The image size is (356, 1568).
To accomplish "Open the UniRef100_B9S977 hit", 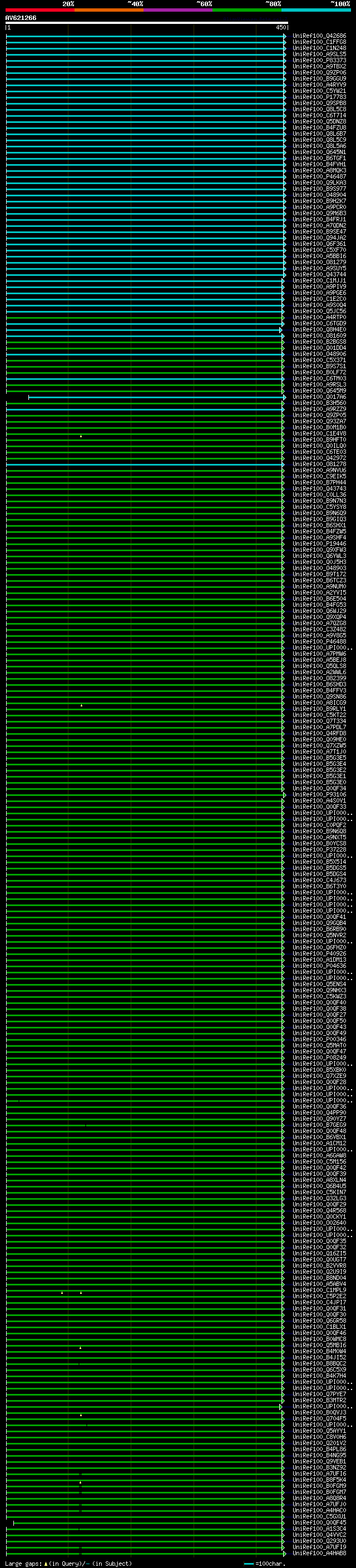I will (x=319, y=189).
